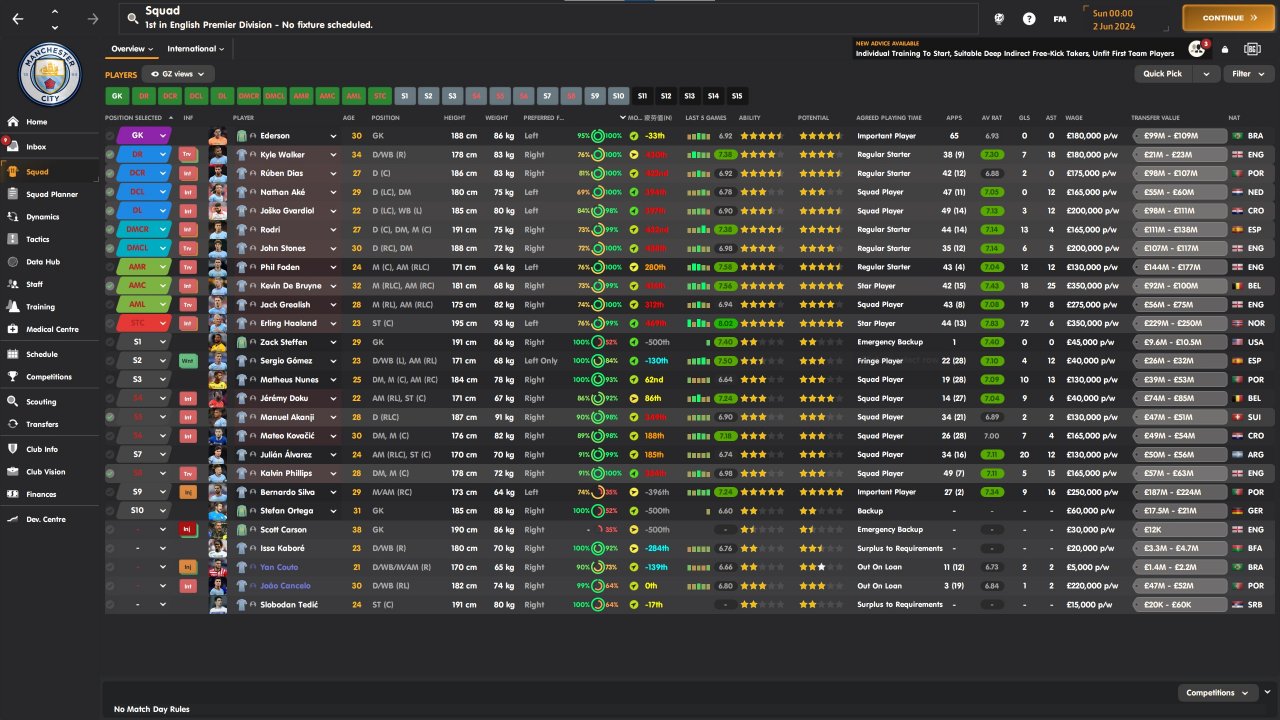Toggle selection tick for Kevin De Bruyne
This screenshot has height=720, width=1280.
(110, 286)
